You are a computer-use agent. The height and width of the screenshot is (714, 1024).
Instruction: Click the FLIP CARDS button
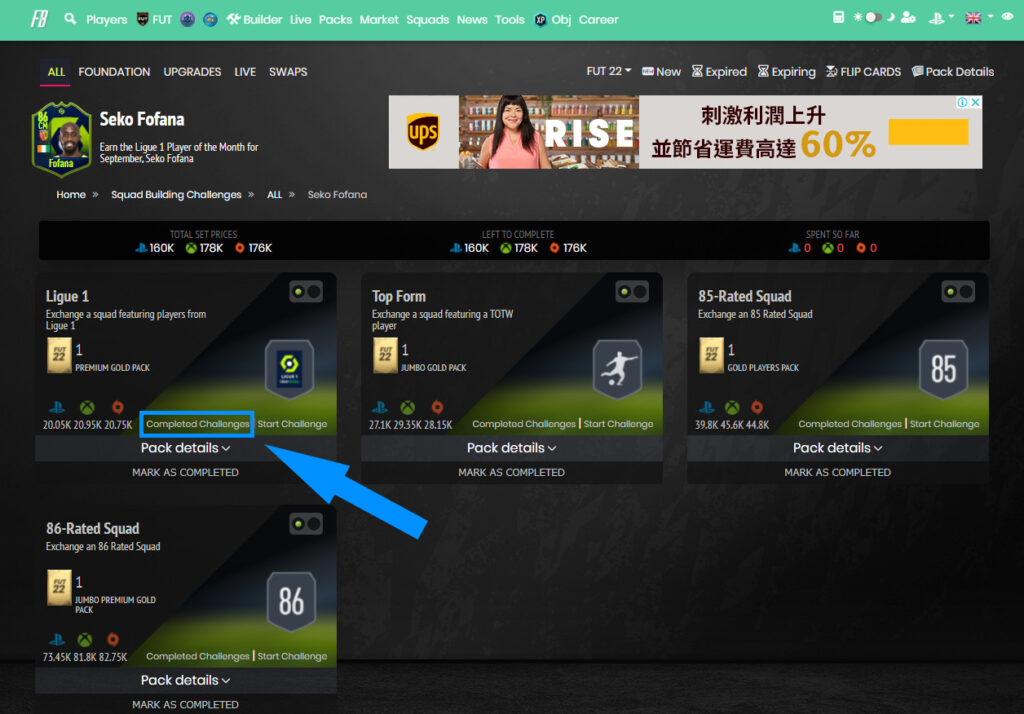tap(863, 72)
